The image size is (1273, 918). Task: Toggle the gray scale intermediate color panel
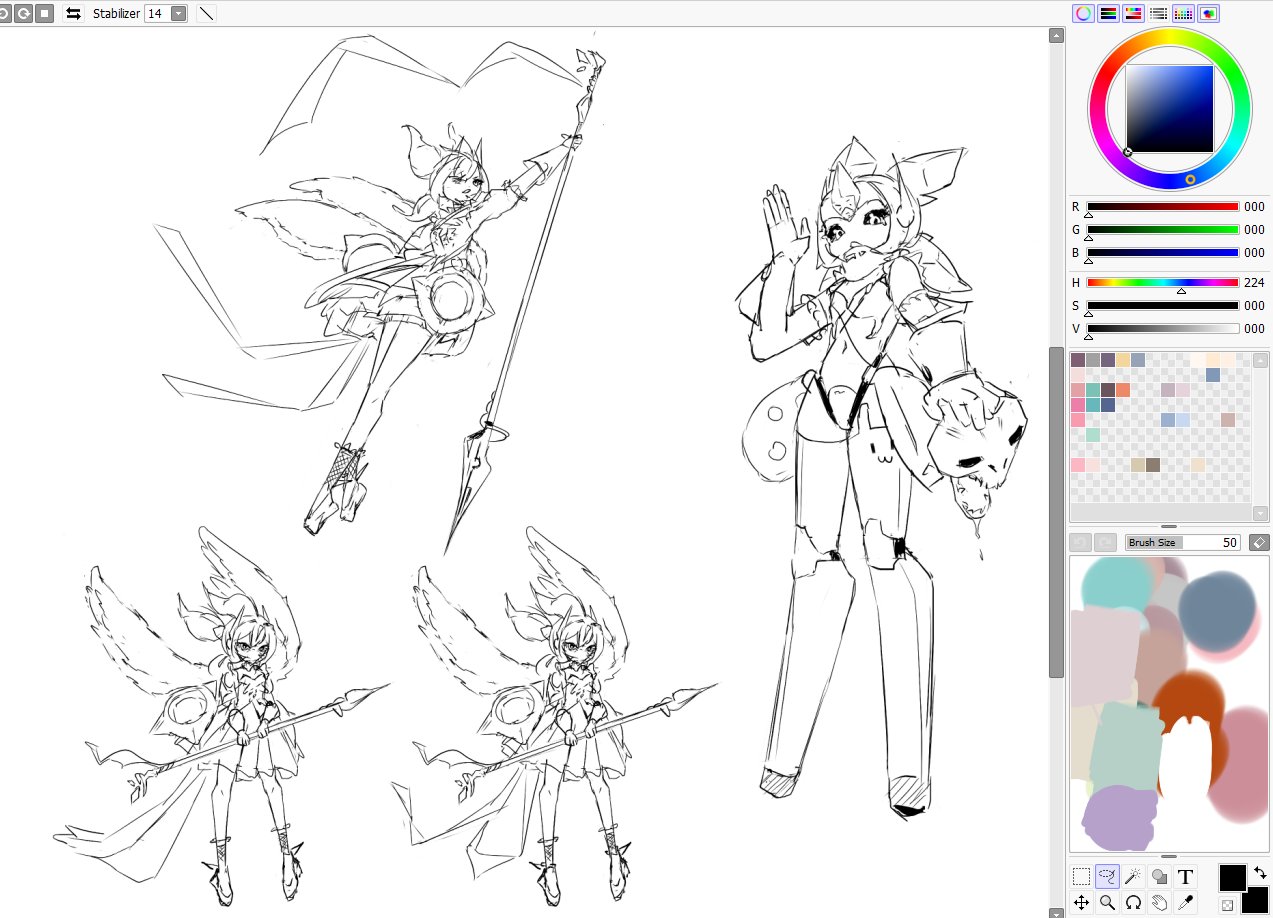point(1158,13)
